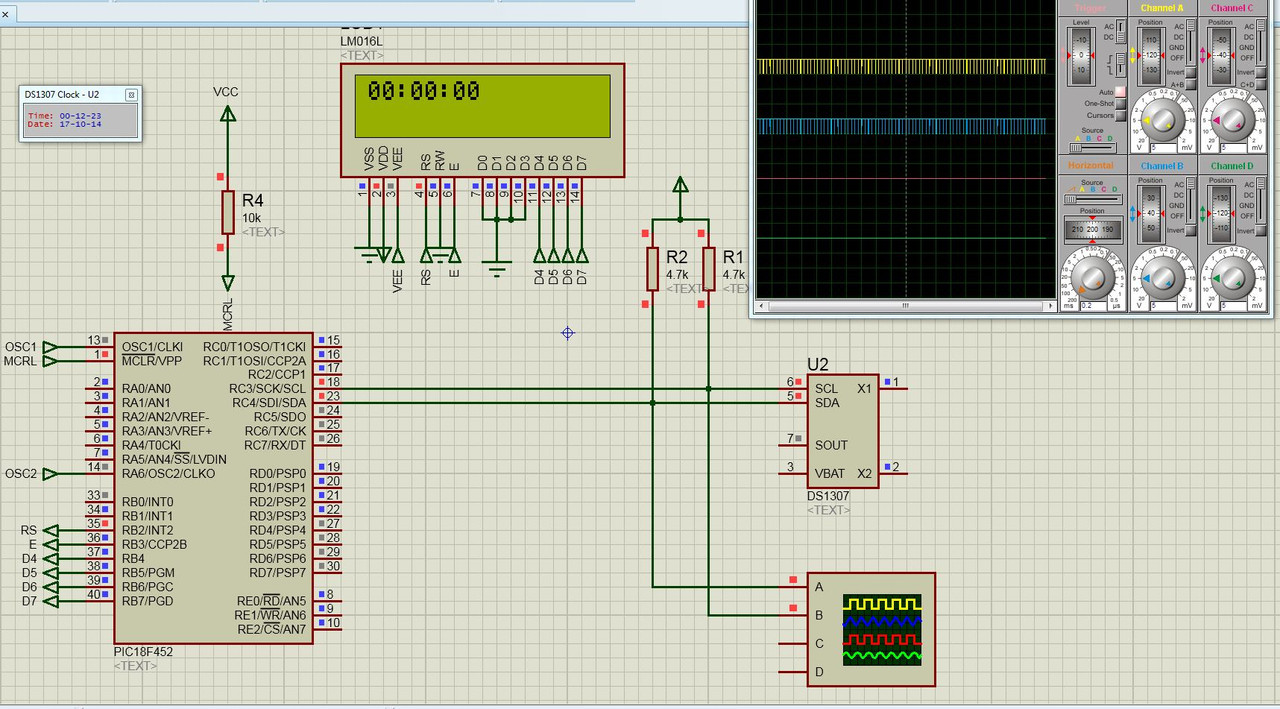
Task: Click the Channel D Position thumbwheel
Action: tap(1221, 214)
